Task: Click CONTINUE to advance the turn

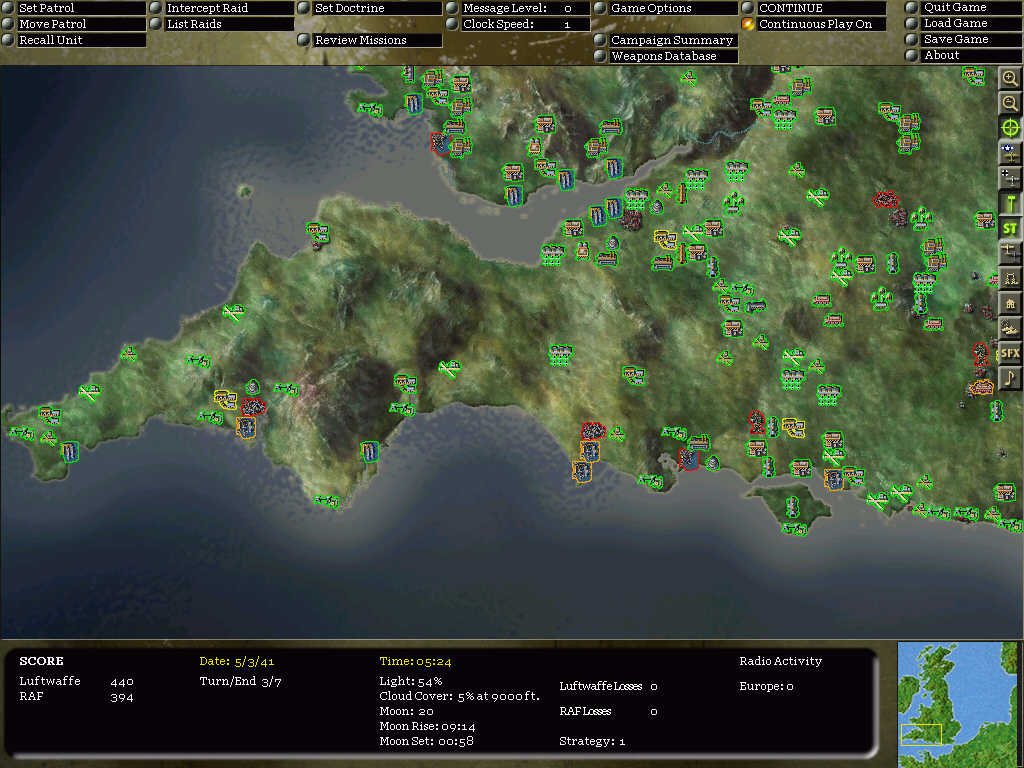Action: [814, 8]
